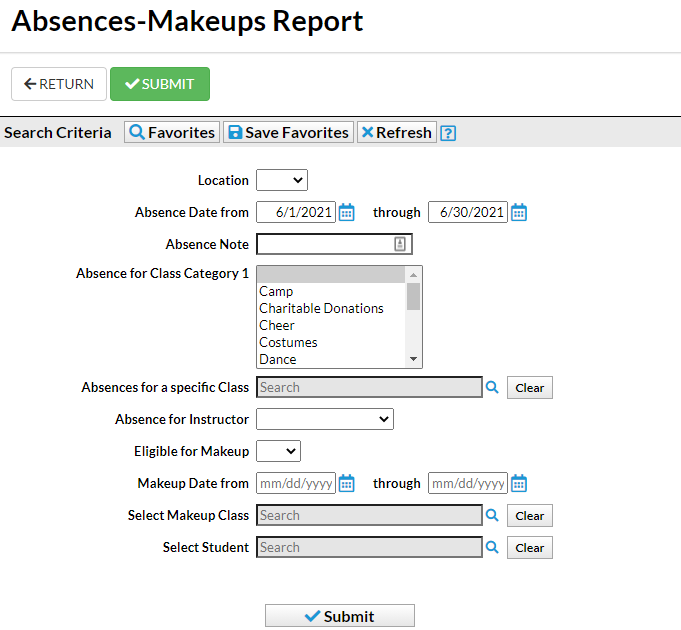The height and width of the screenshot is (630, 681).
Task: Click the Absence Note text field
Action: 334,244
